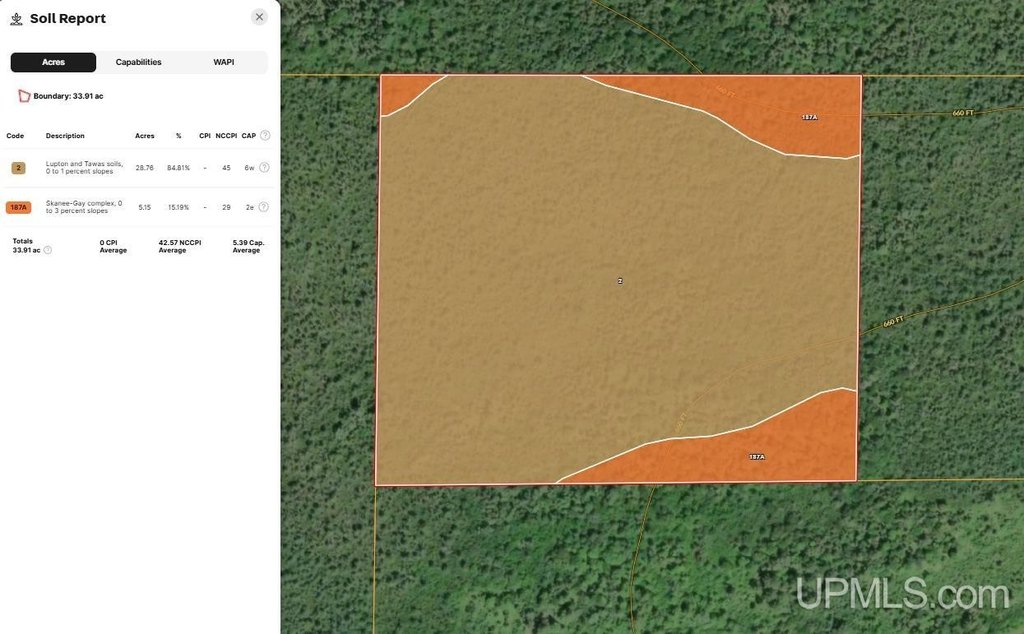Close the Soil Report panel
The height and width of the screenshot is (634, 1024).
(x=259, y=17)
